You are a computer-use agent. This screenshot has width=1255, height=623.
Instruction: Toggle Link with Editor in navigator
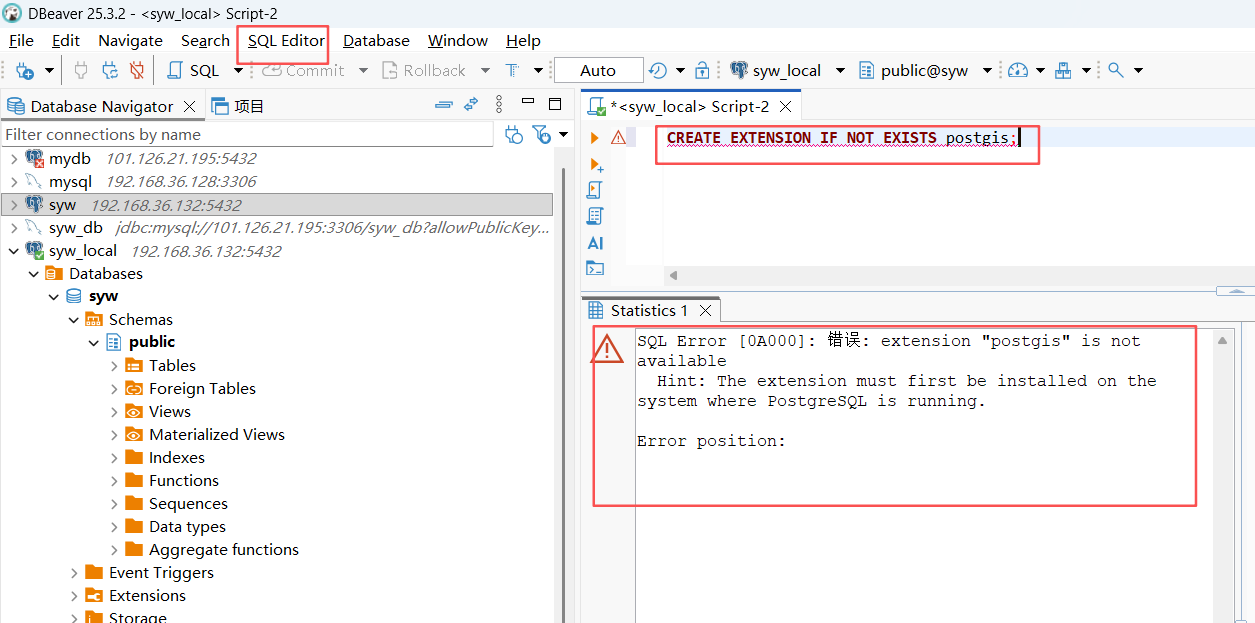(x=471, y=105)
